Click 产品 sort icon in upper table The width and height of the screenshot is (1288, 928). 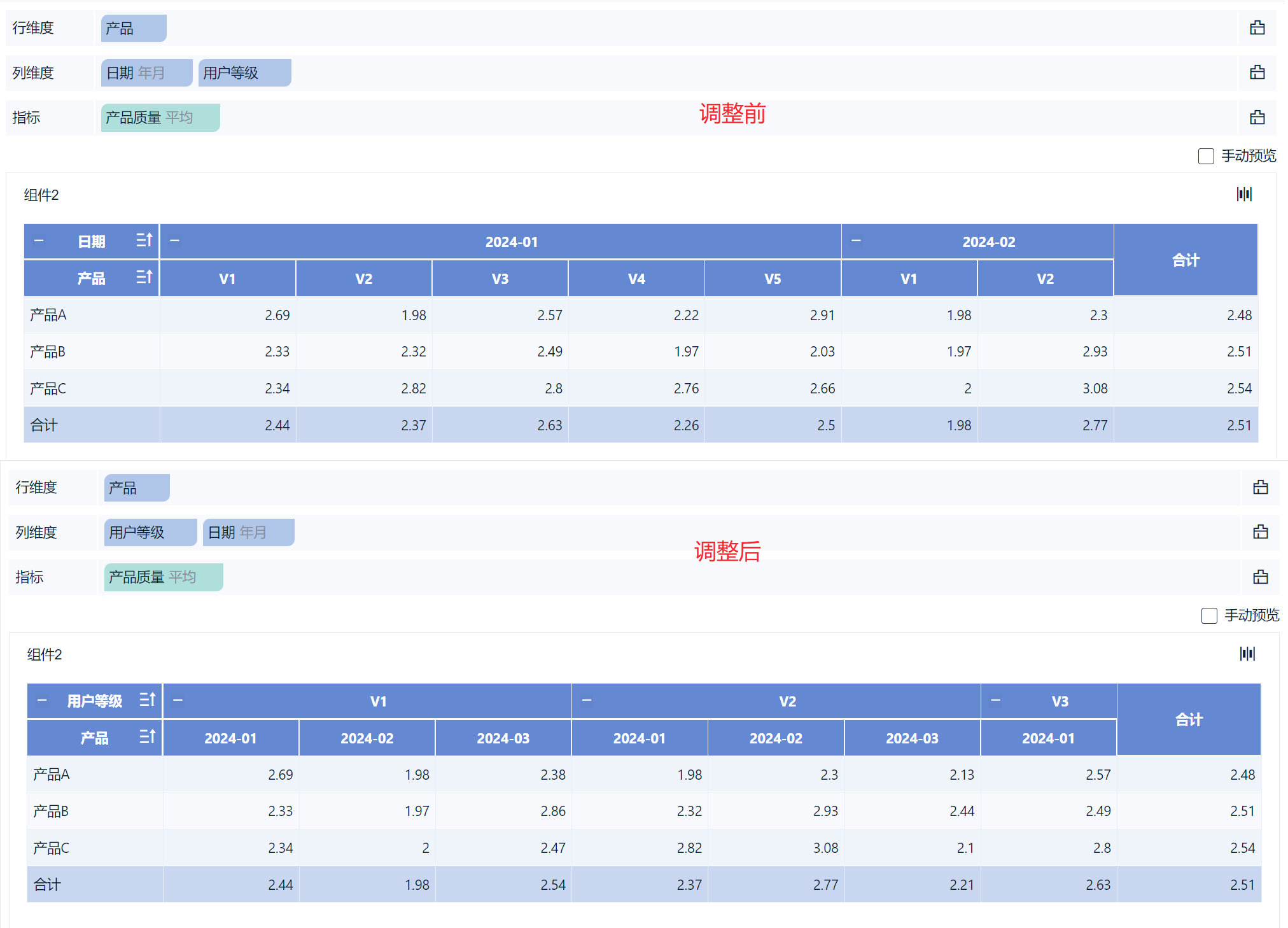tap(144, 278)
